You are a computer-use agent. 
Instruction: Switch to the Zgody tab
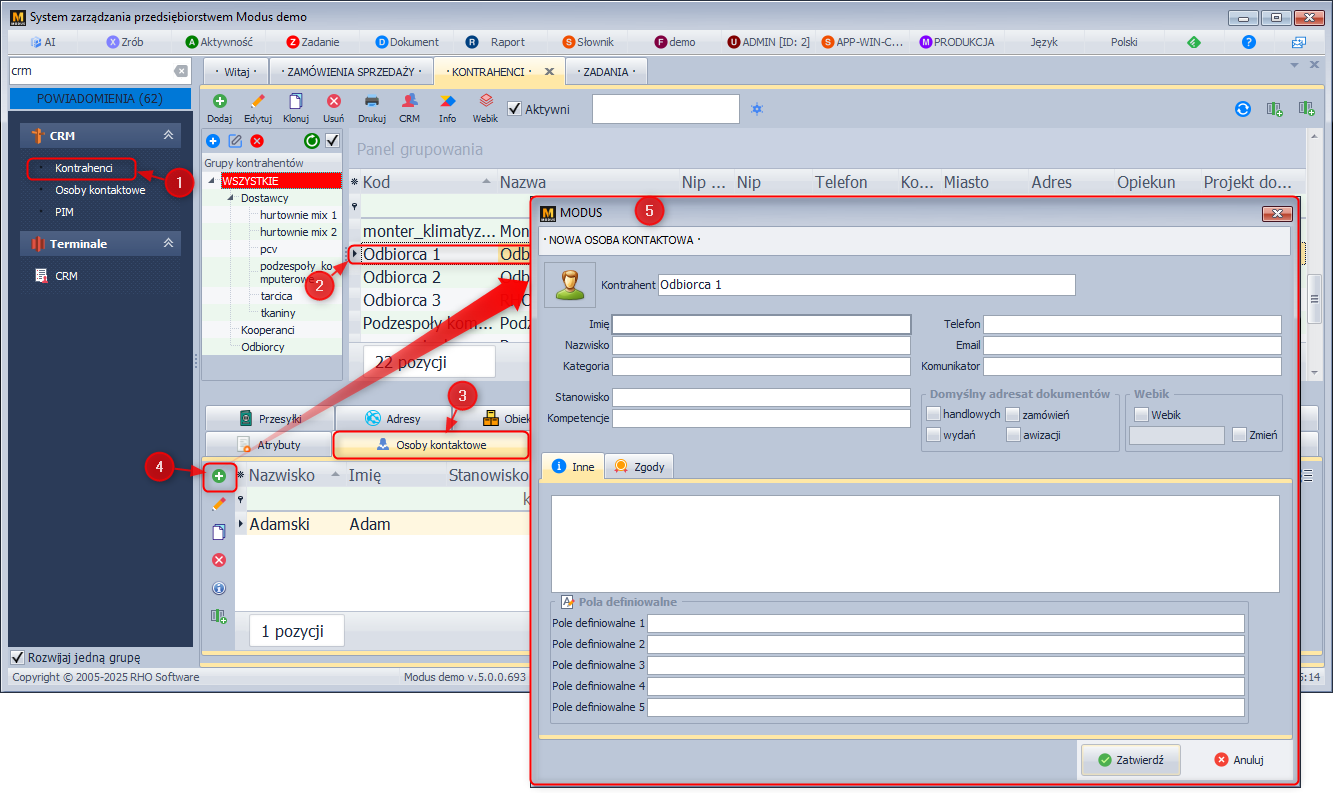(x=639, y=467)
